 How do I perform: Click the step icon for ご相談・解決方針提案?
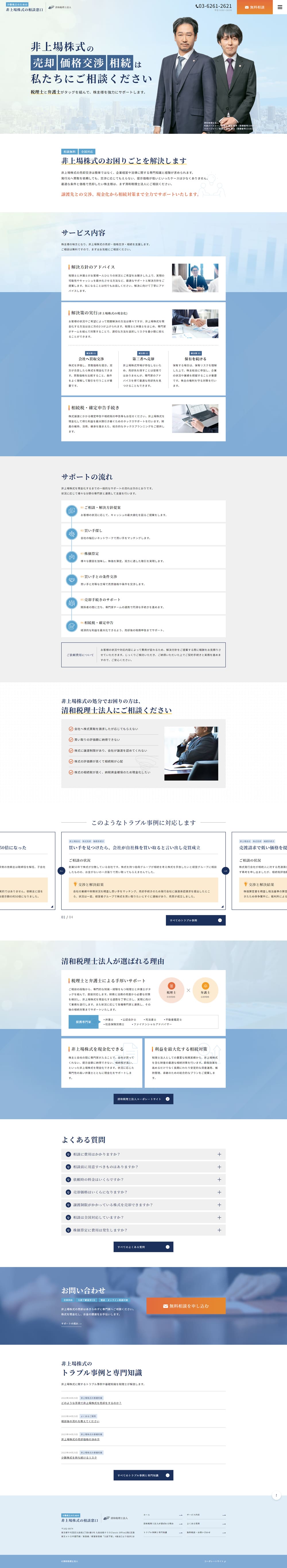71,510
